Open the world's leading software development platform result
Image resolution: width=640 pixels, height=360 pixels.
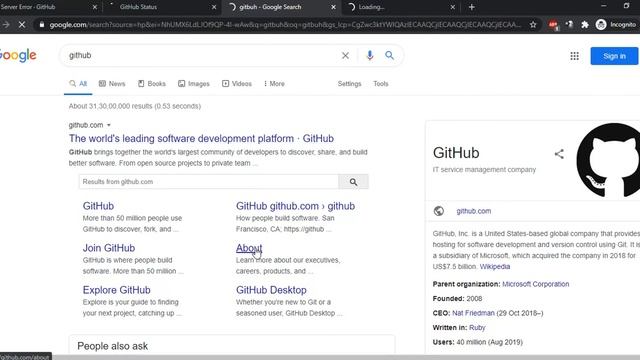coord(201,138)
